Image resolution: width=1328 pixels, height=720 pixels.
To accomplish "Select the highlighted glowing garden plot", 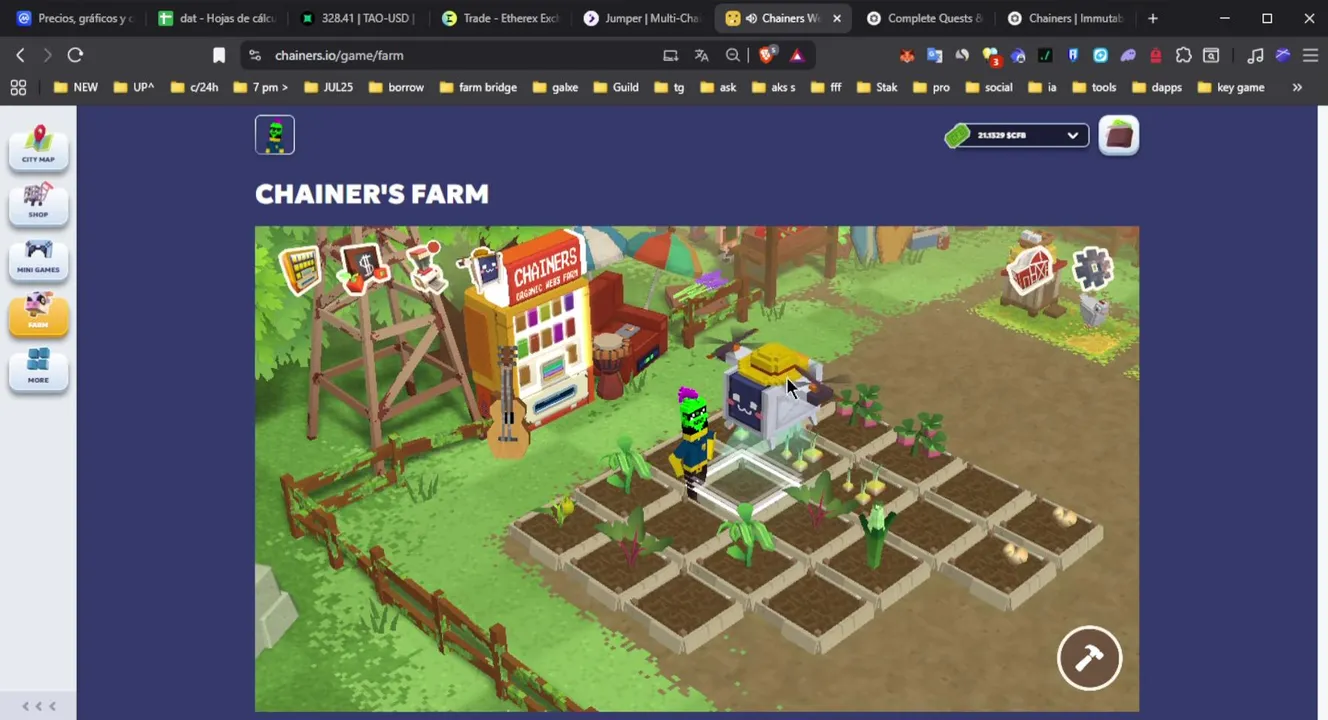I will [x=745, y=481].
